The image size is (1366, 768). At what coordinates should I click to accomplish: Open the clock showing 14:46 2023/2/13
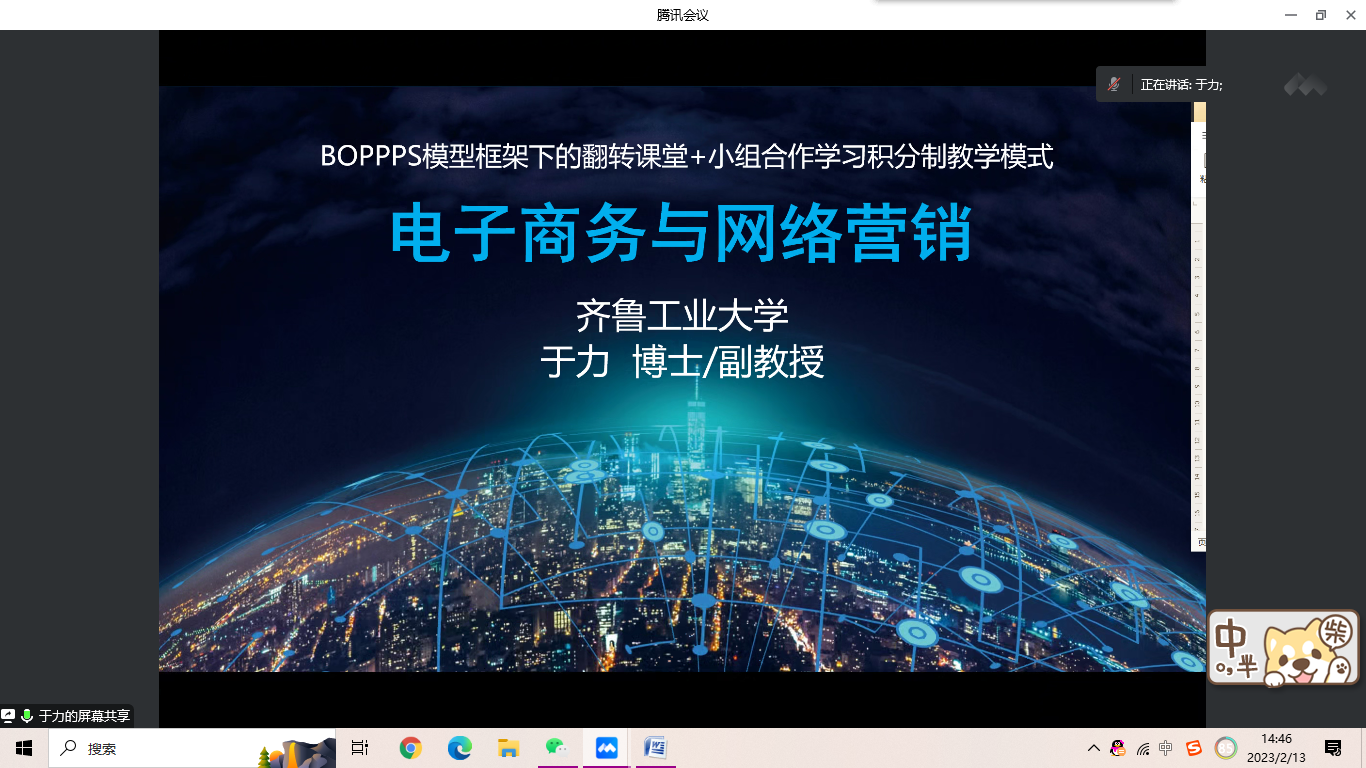click(x=1276, y=748)
